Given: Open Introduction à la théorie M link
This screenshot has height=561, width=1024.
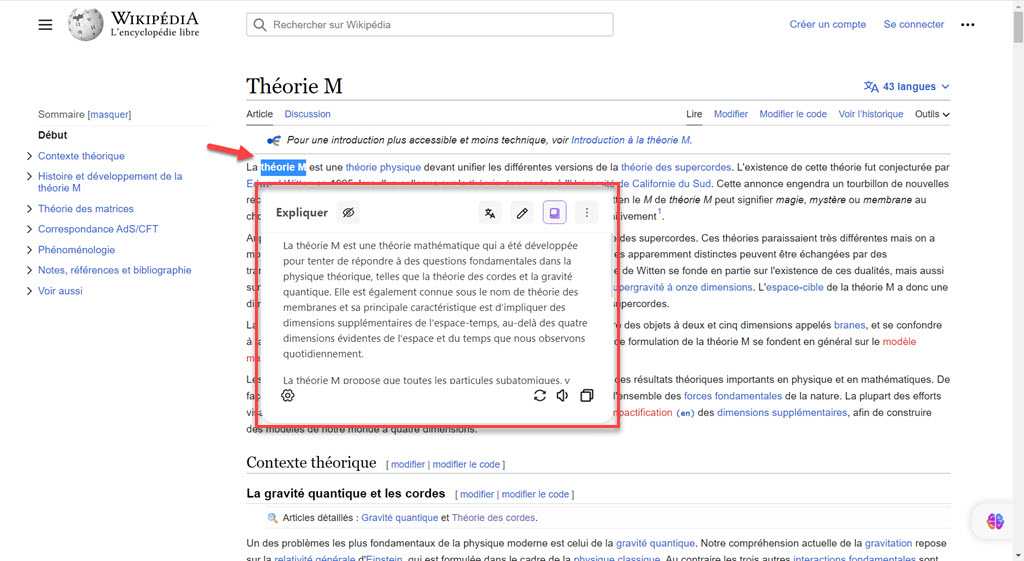Looking at the screenshot, I should click(630, 140).
